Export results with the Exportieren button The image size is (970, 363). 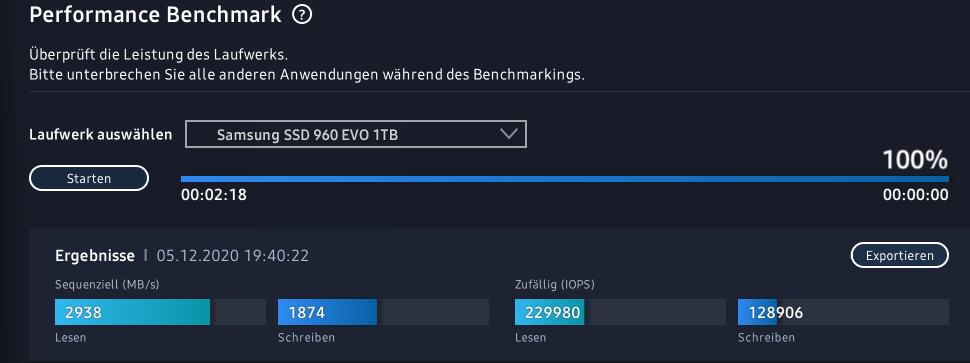(899, 255)
